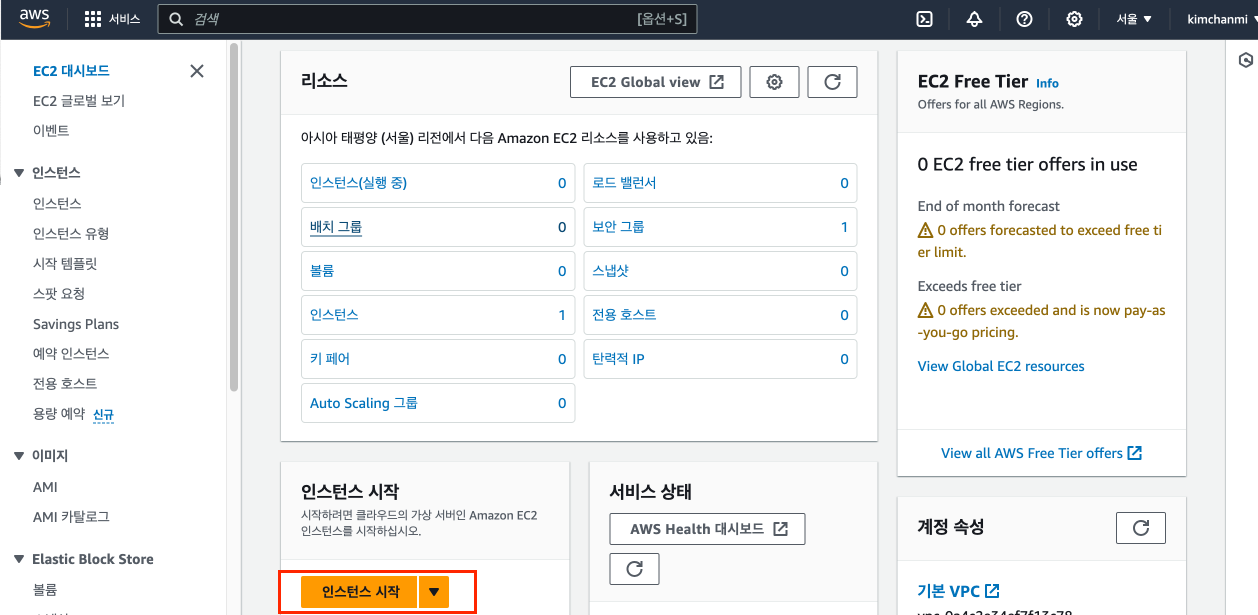The width and height of the screenshot is (1258, 615).
Task: Refresh the 서비스 상태 panel
Action: (x=634, y=569)
